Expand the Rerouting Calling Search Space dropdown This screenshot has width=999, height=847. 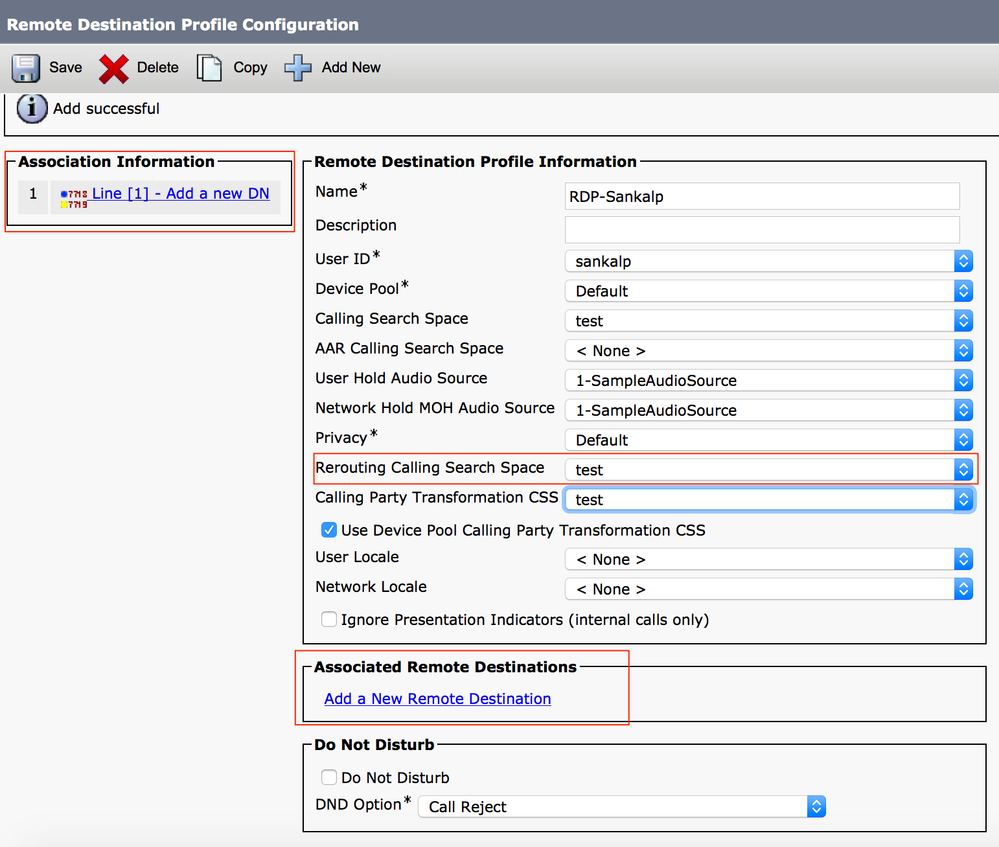[768, 470]
